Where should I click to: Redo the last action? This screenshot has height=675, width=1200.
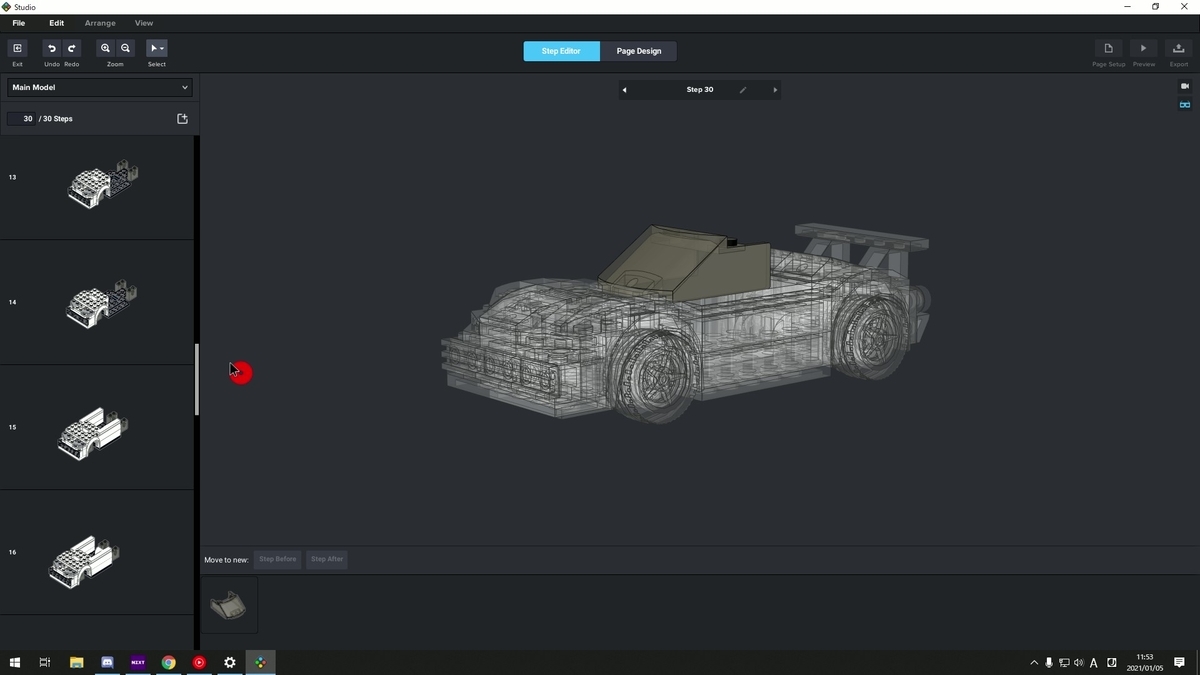coord(72,48)
